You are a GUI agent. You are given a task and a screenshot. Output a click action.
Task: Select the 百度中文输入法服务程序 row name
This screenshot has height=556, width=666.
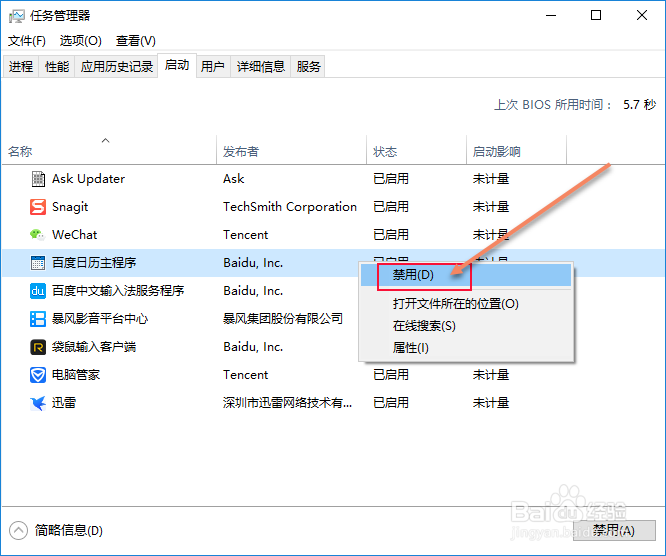click(x=118, y=291)
